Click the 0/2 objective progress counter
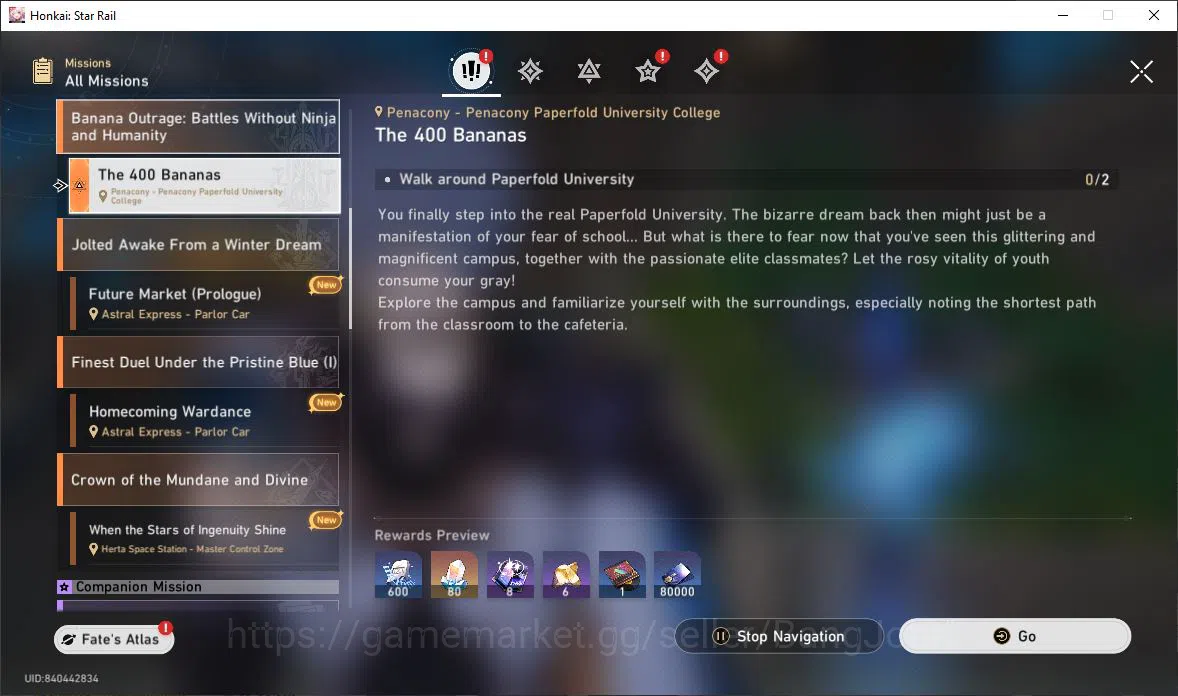 tap(1097, 179)
